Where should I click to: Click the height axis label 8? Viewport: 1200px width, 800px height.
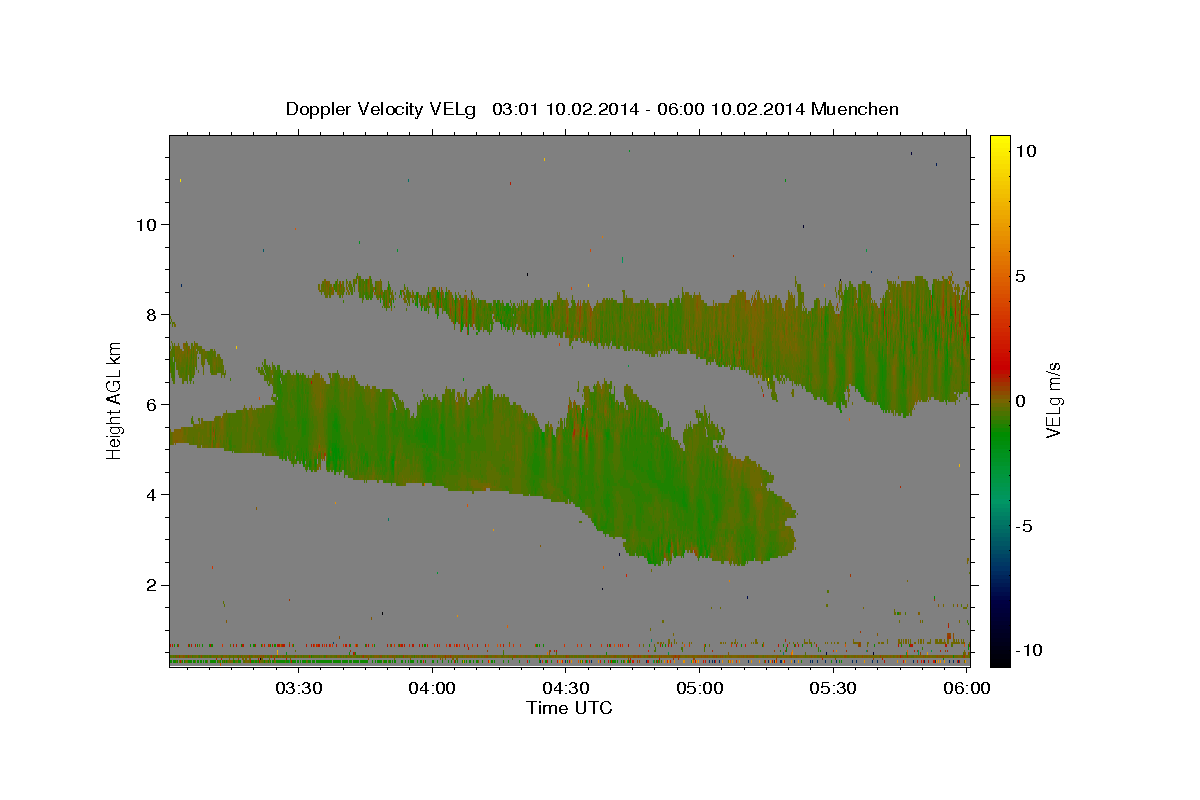click(x=151, y=314)
